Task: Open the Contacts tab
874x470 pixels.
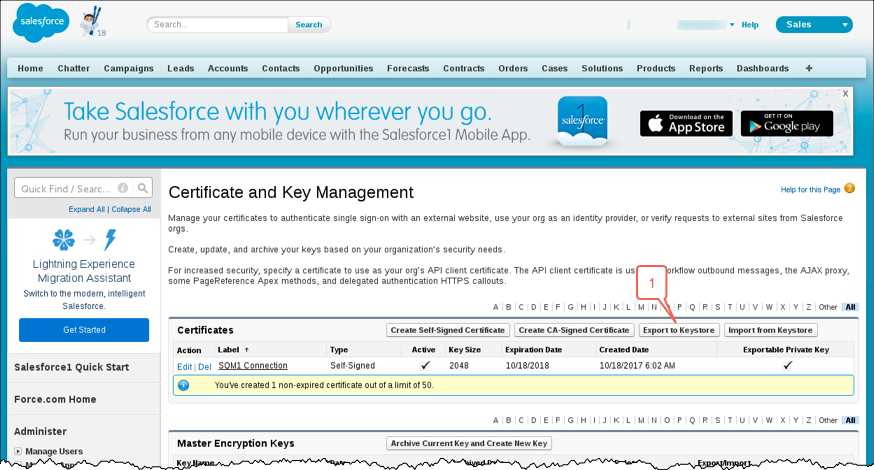Action: click(x=281, y=68)
